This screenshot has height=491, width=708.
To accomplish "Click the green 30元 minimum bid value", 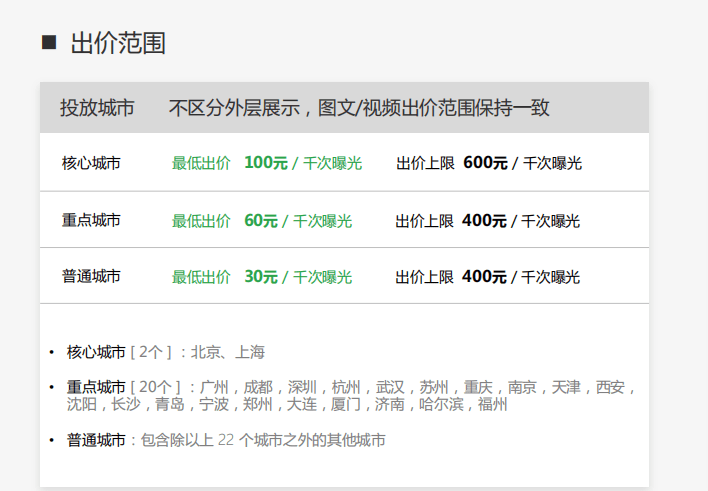I will (x=260, y=276).
